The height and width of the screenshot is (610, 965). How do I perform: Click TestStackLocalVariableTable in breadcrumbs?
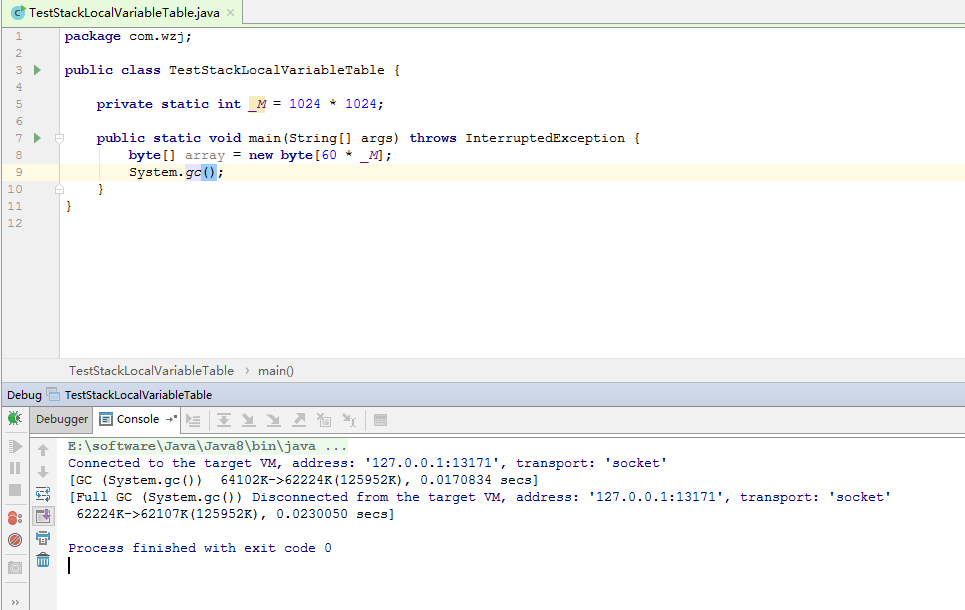click(151, 371)
